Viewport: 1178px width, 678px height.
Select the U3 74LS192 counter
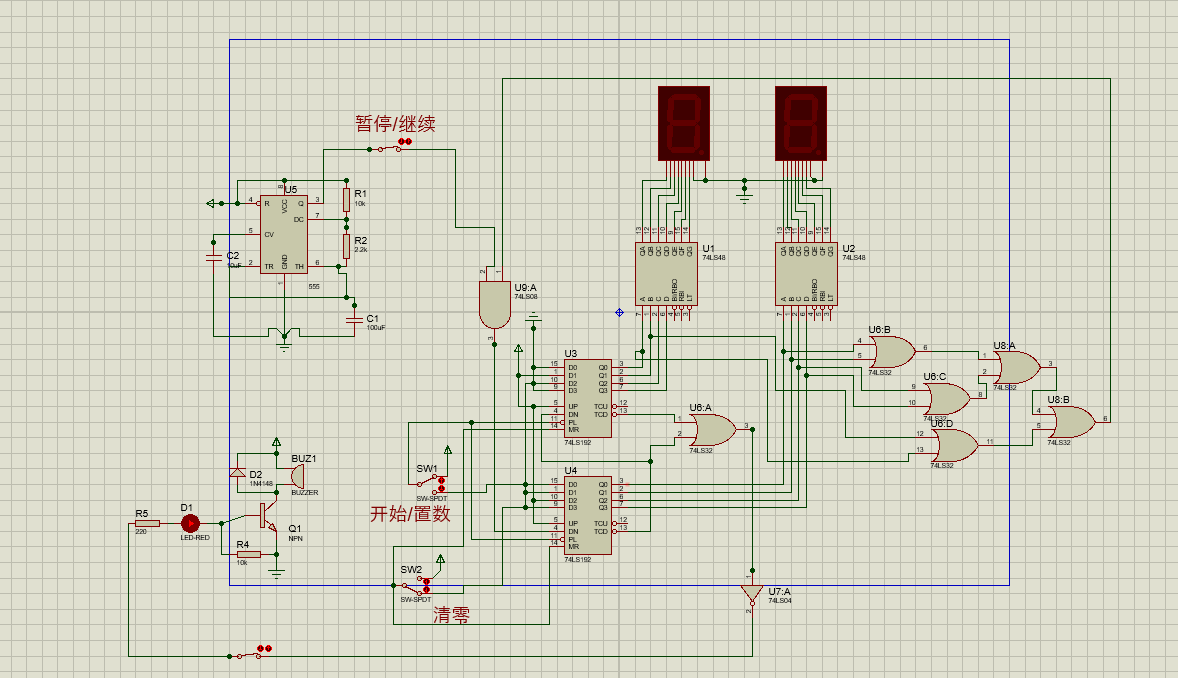click(x=587, y=398)
